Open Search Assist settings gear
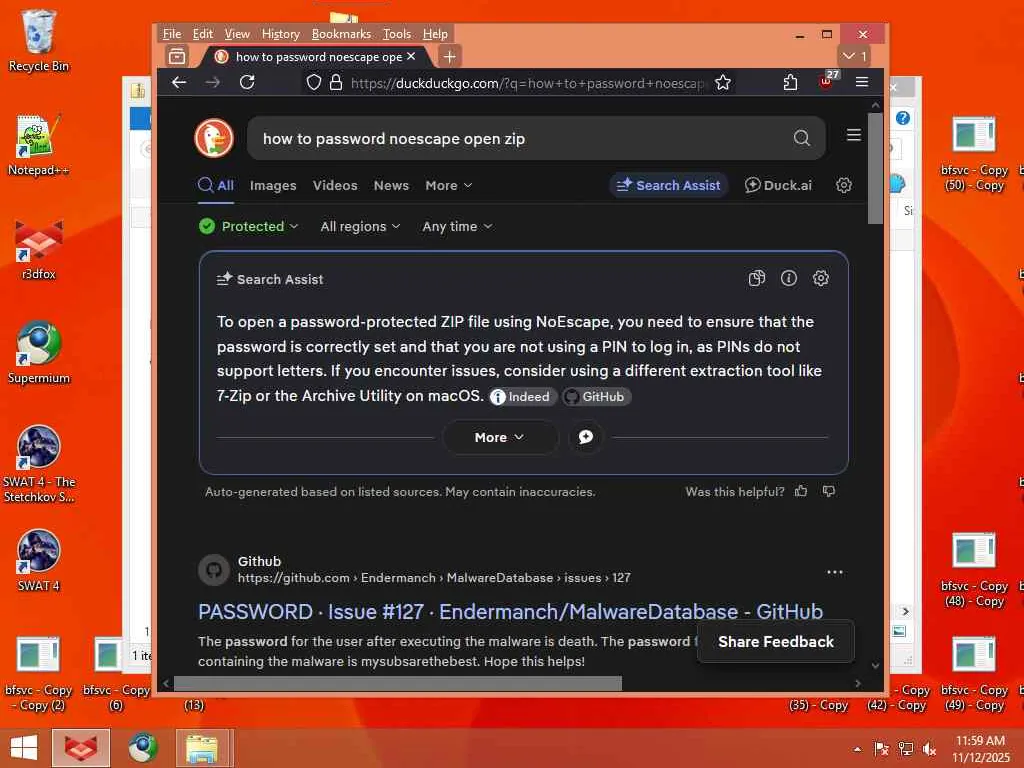The image size is (1024, 768). pyautogui.click(x=821, y=279)
